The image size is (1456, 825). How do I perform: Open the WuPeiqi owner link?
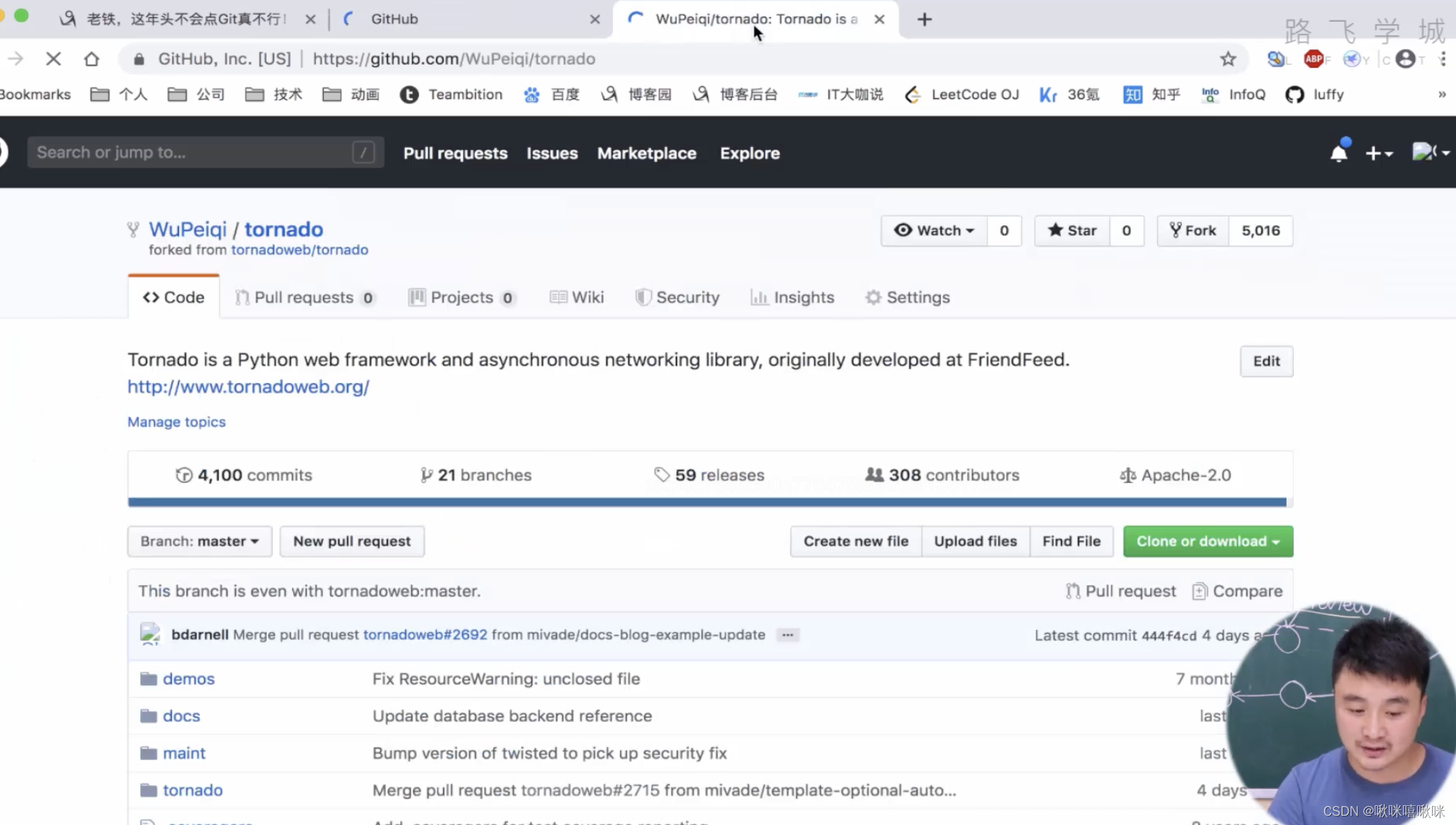click(188, 229)
